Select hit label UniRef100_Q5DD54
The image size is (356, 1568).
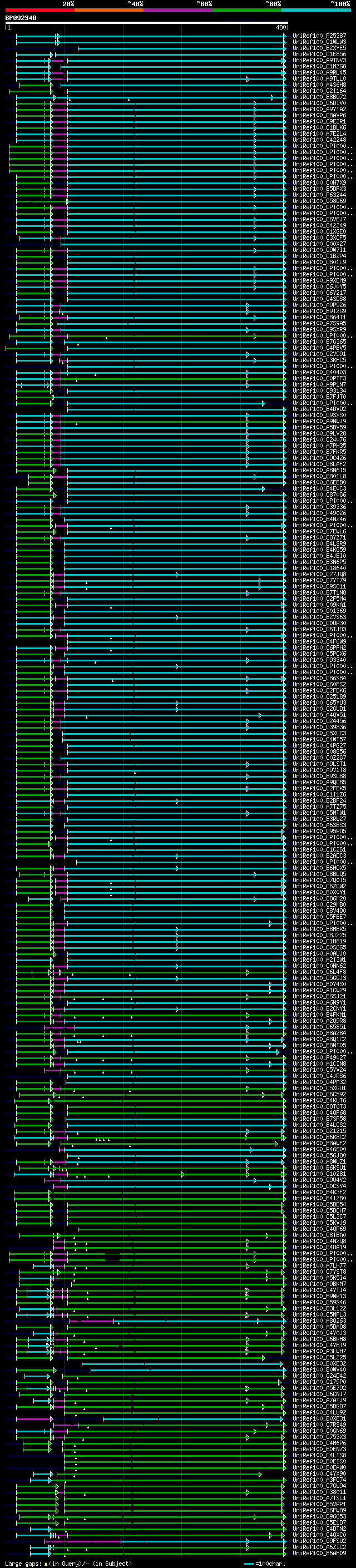coord(319,1205)
